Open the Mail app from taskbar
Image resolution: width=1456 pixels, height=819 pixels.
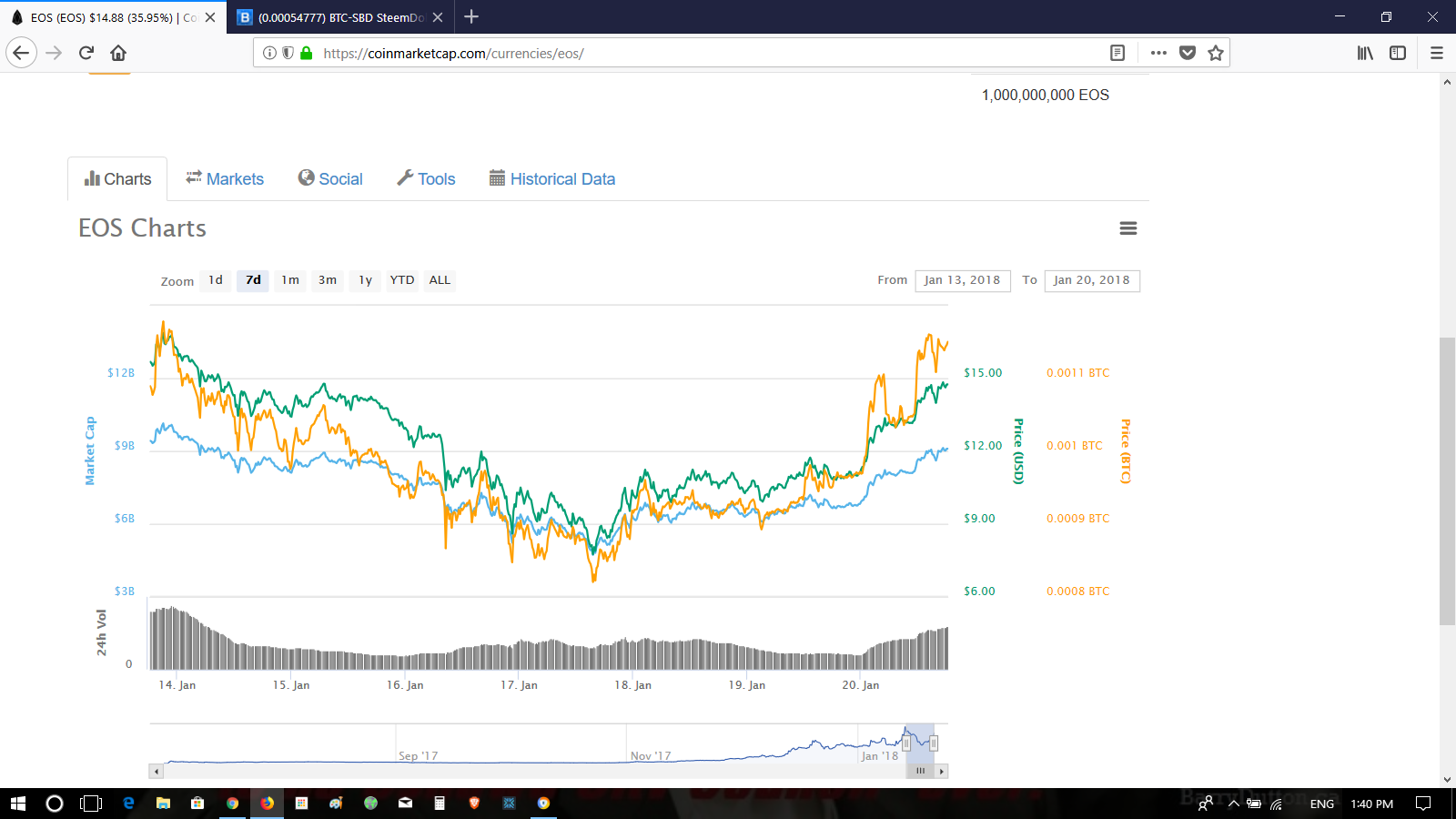tap(405, 804)
